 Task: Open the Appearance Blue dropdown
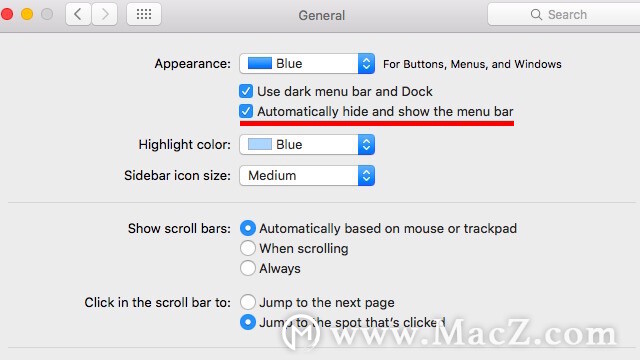tap(307, 64)
